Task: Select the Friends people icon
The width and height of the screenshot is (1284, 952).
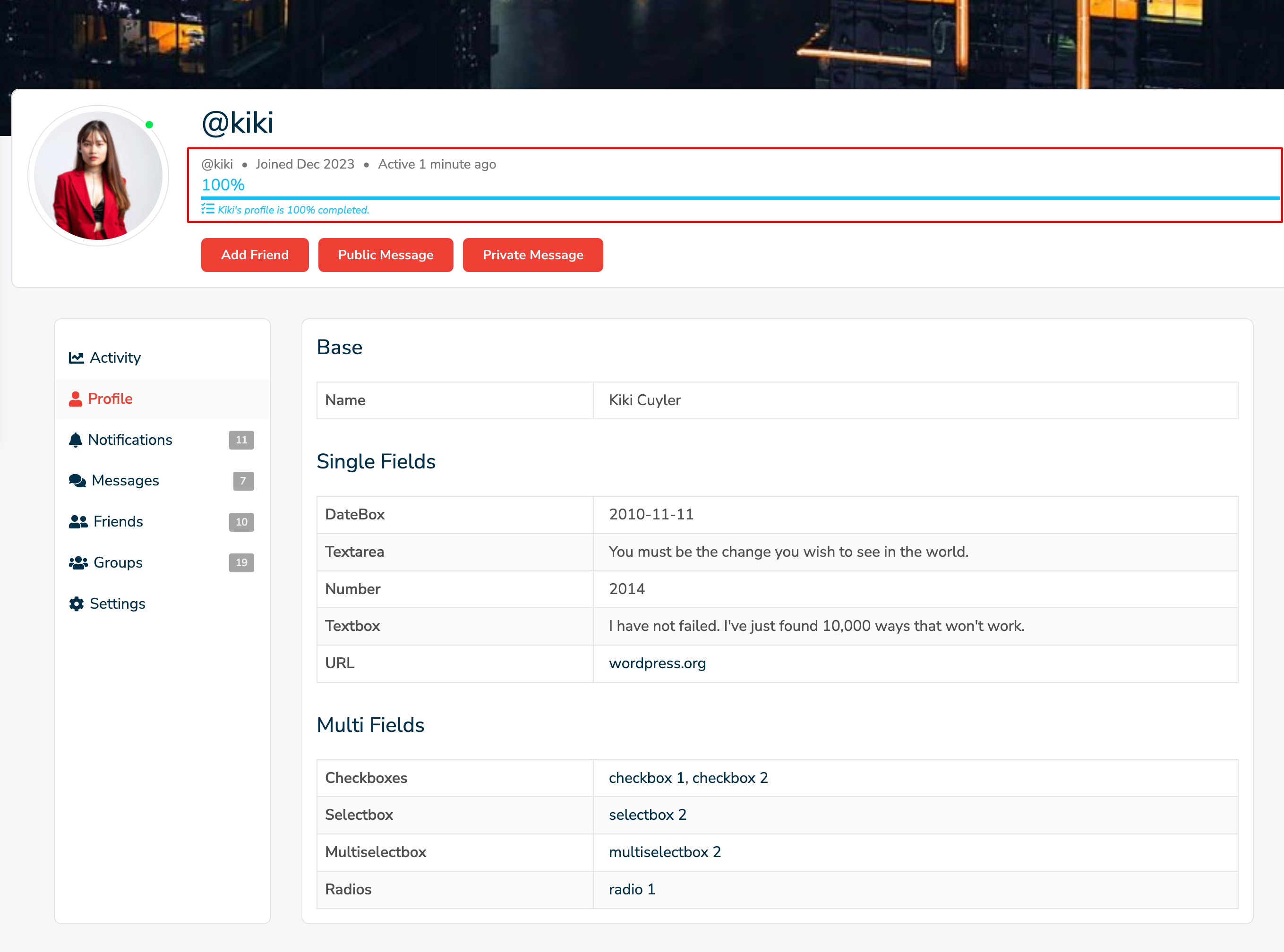Action: (77, 521)
